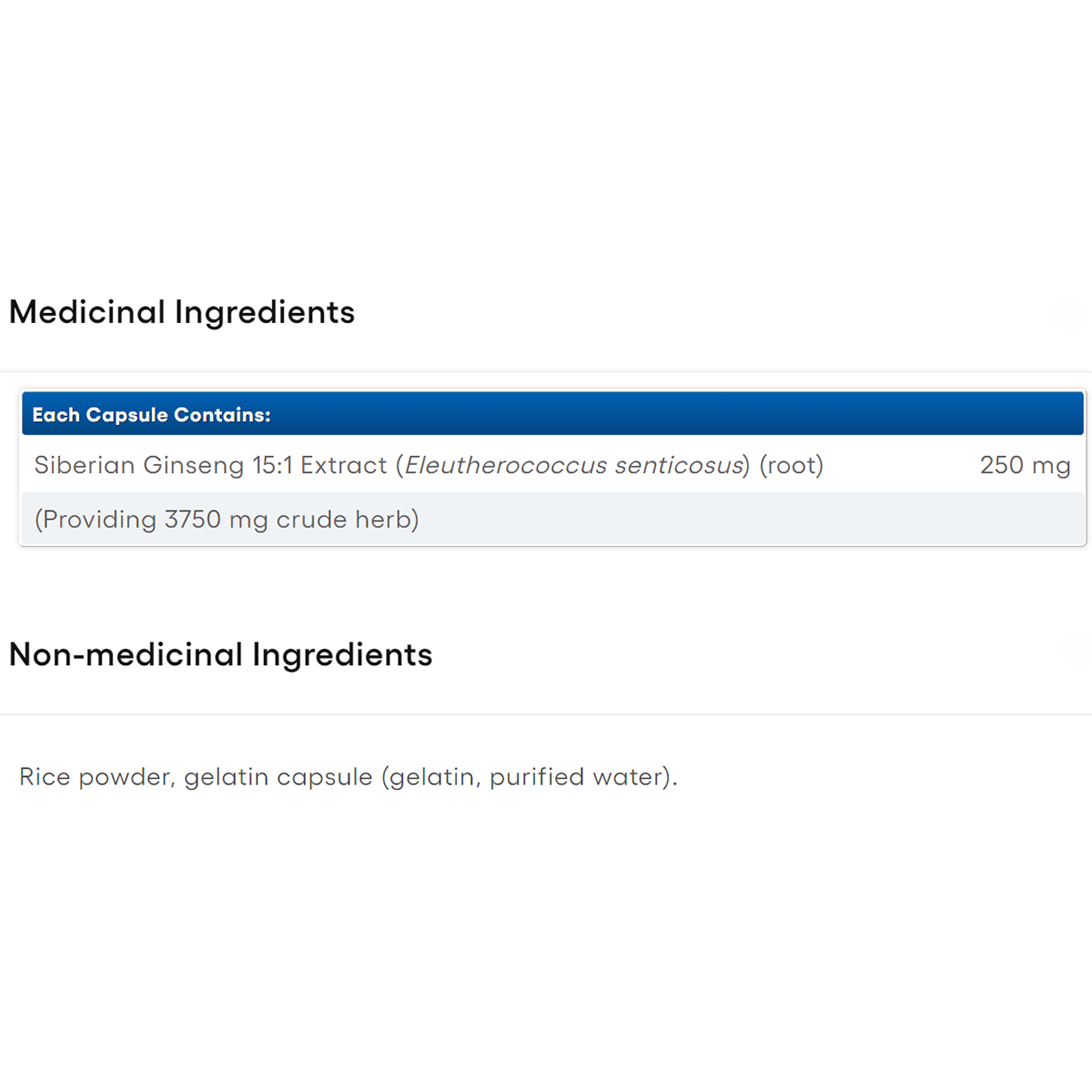
Task: Click the word senticosus in the table
Action: click(679, 466)
